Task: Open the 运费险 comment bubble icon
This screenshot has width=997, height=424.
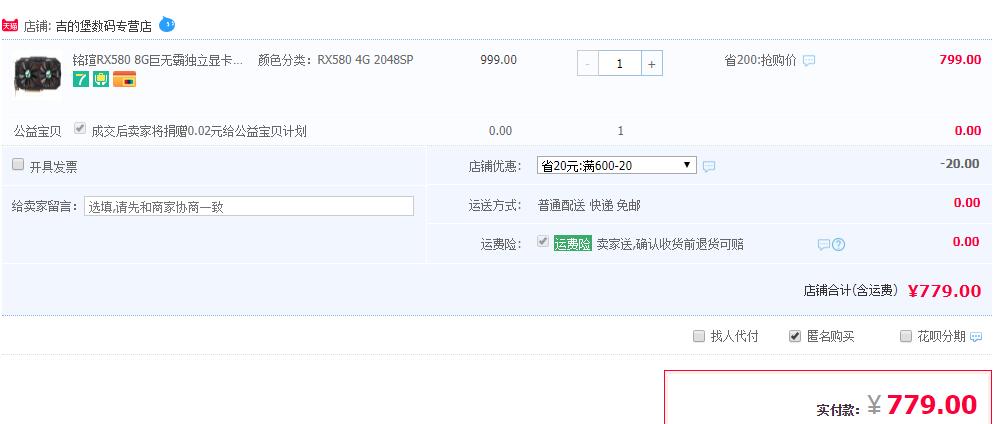Action: [823, 245]
